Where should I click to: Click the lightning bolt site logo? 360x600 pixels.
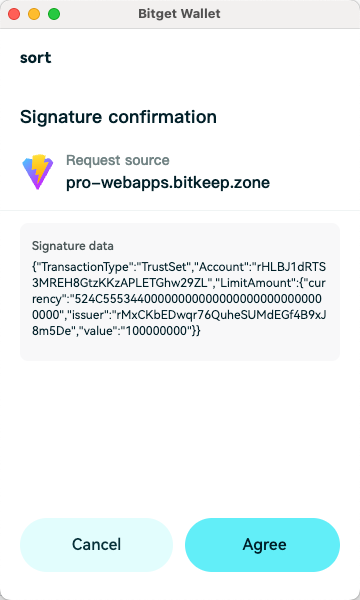point(37,172)
